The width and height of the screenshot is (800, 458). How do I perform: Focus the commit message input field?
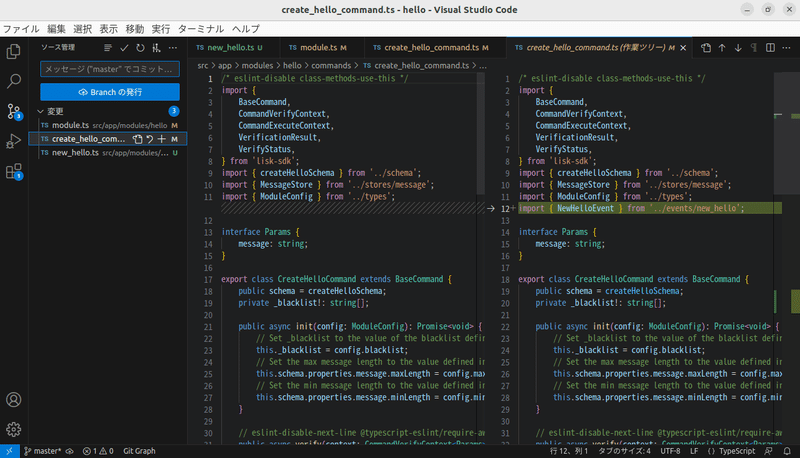110,69
